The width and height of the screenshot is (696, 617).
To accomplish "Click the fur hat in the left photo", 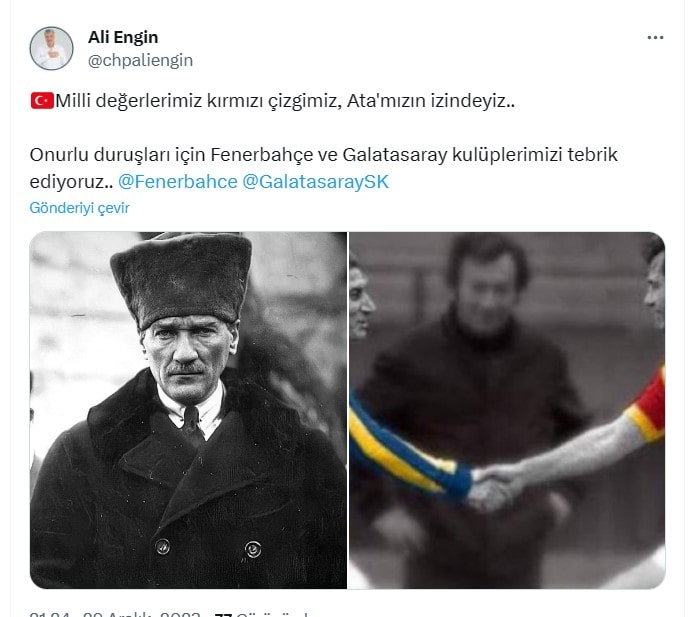I will (182, 279).
